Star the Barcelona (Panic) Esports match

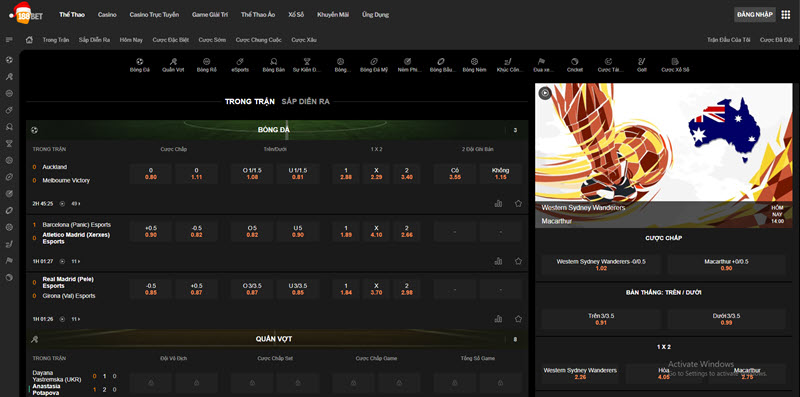518,261
